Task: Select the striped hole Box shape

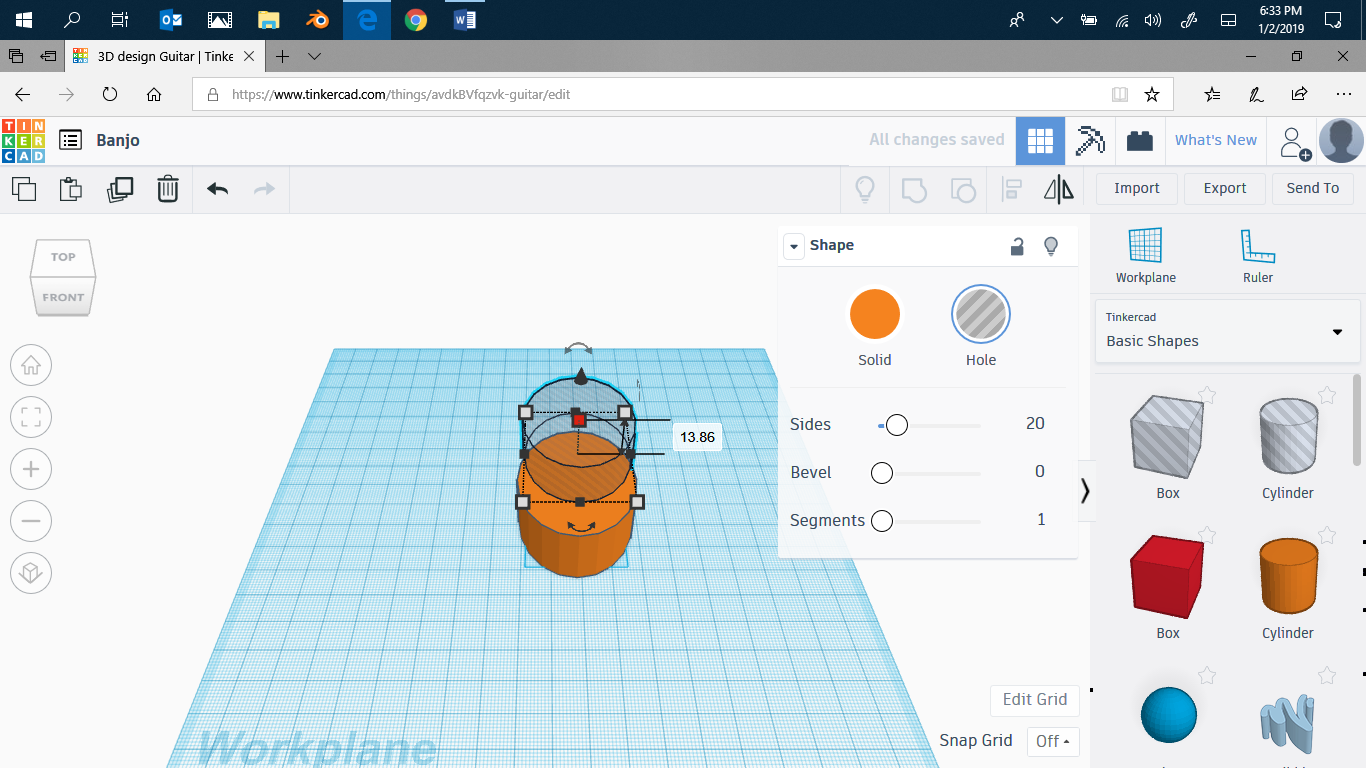Action: [1168, 436]
